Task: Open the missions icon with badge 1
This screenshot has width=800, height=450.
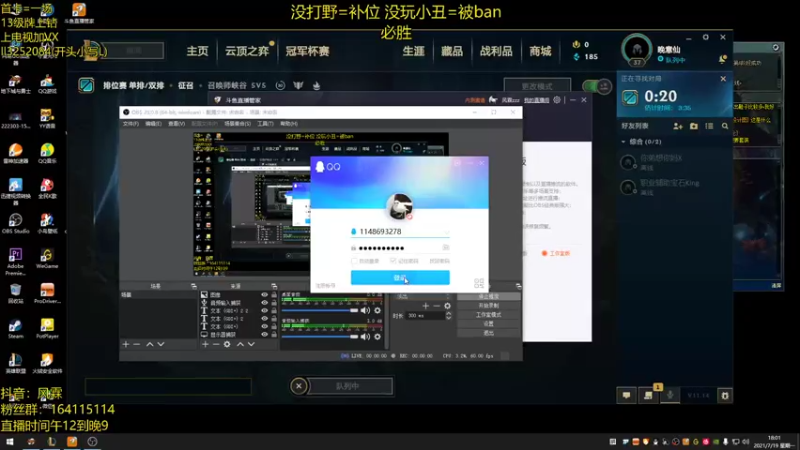Action: pos(648,395)
